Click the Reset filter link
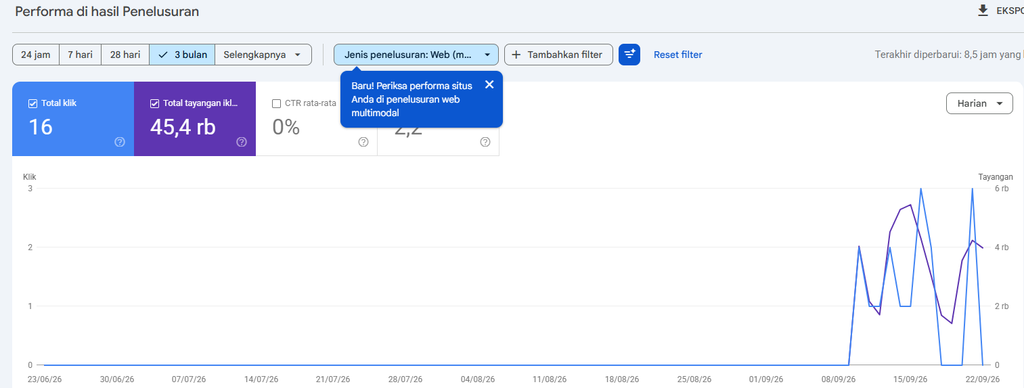The image size is (1024, 388). click(678, 55)
